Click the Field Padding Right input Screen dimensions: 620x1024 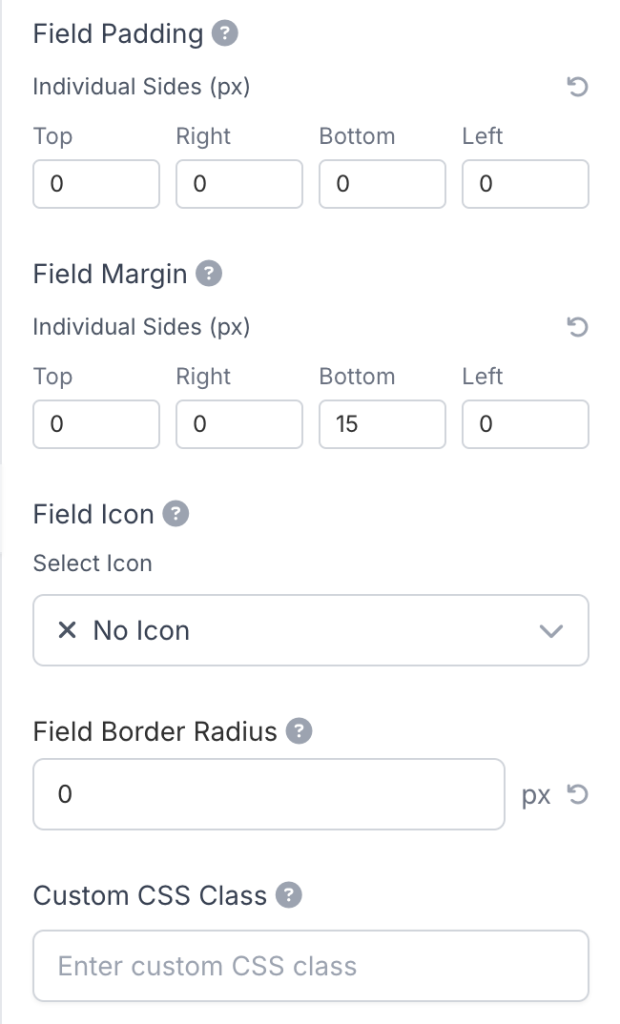pos(239,184)
